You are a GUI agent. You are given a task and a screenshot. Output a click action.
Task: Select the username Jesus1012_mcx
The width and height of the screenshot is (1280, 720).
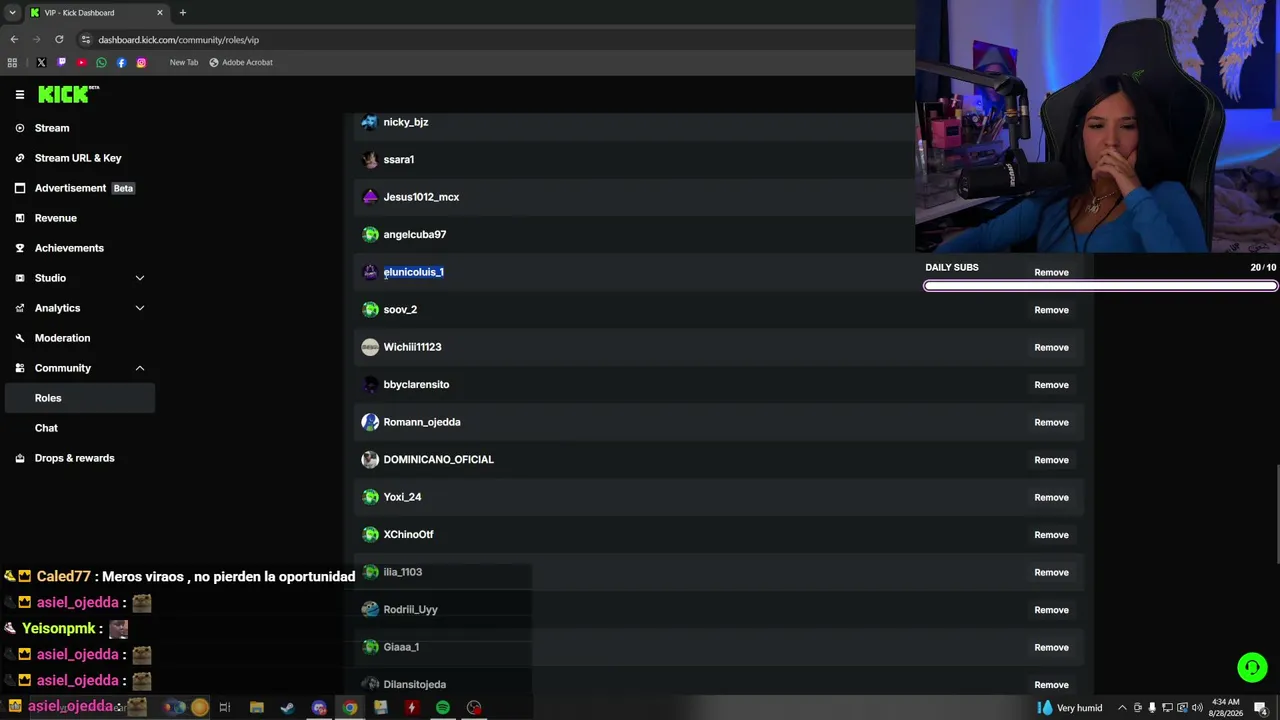click(421, 197)
